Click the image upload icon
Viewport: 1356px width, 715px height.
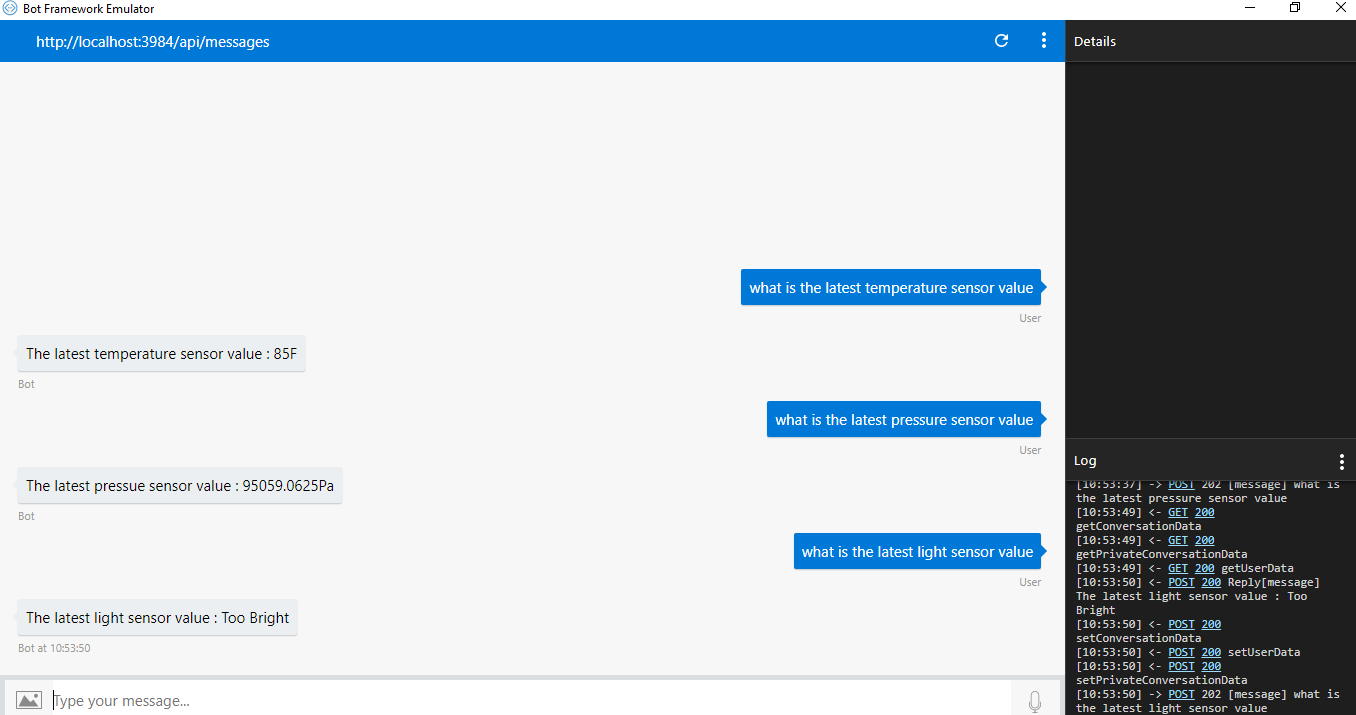(29, 700)
